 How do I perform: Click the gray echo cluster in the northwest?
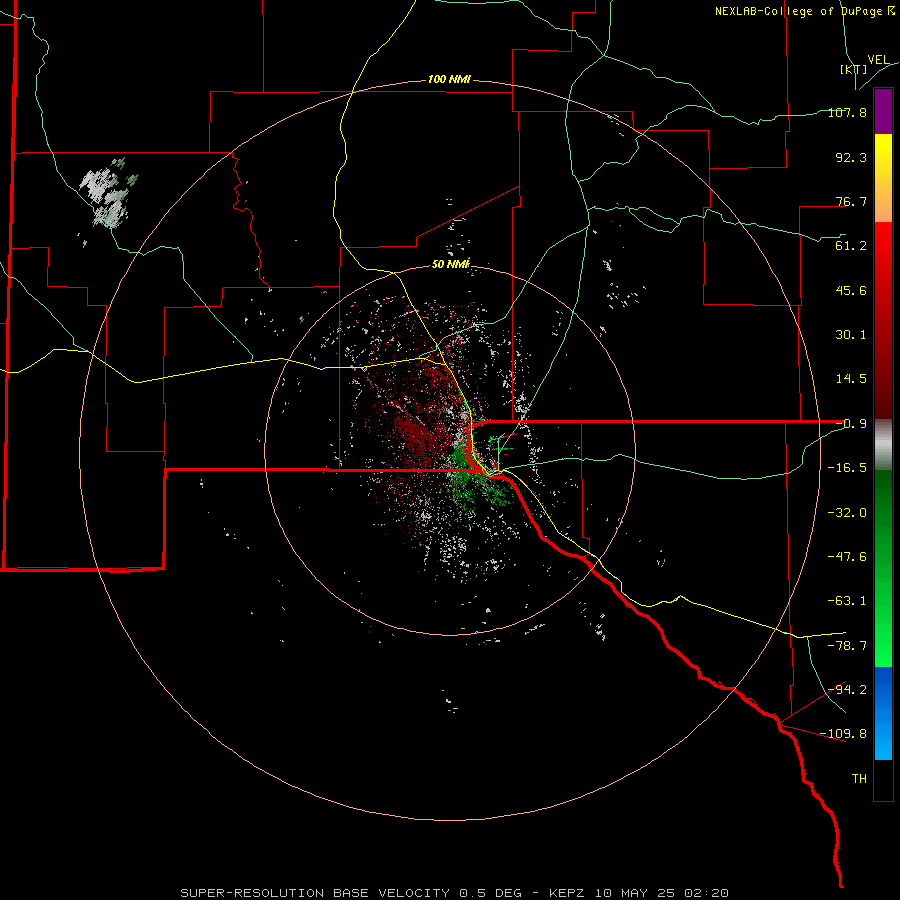pyautogui.click(x=107, y=192)
